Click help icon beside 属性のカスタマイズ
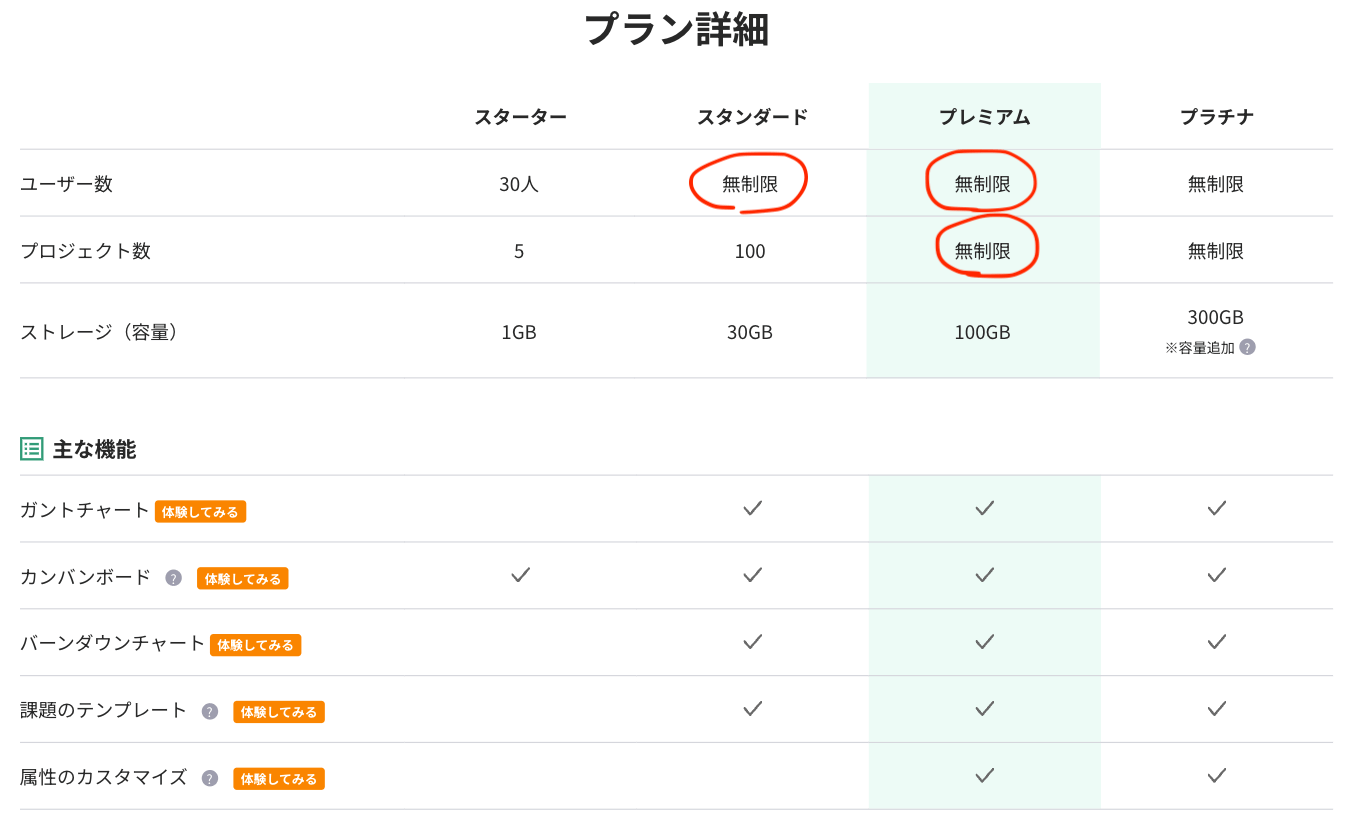 pos(210,778)
